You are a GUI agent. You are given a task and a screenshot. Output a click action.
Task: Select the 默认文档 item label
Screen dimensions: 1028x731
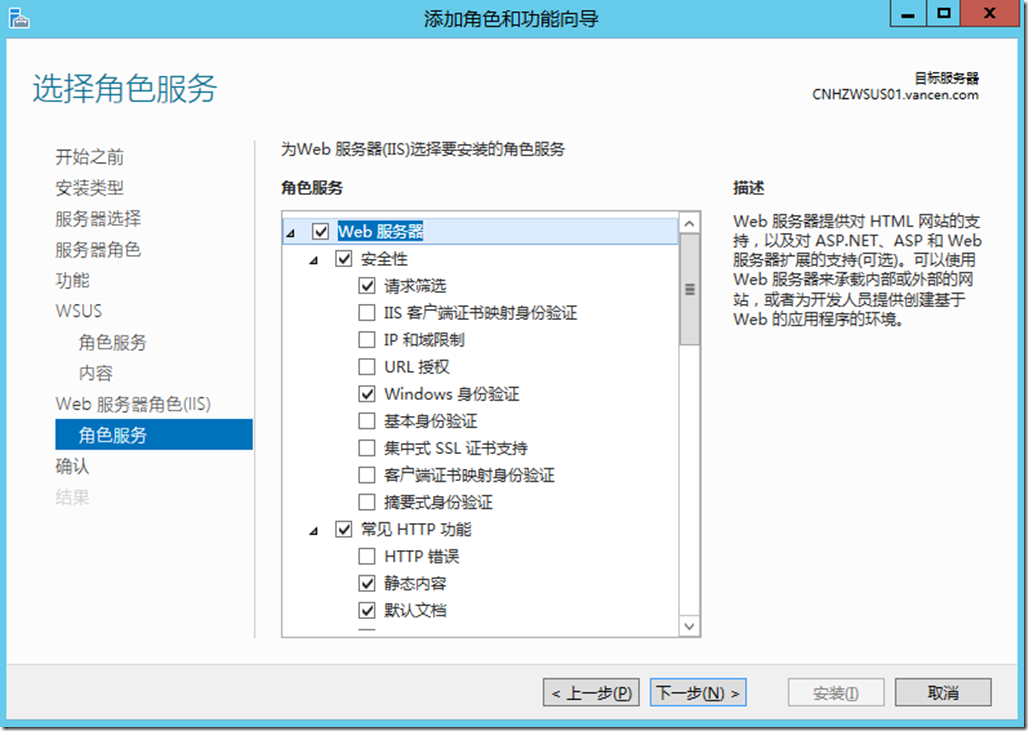click(x=415, y=610)
